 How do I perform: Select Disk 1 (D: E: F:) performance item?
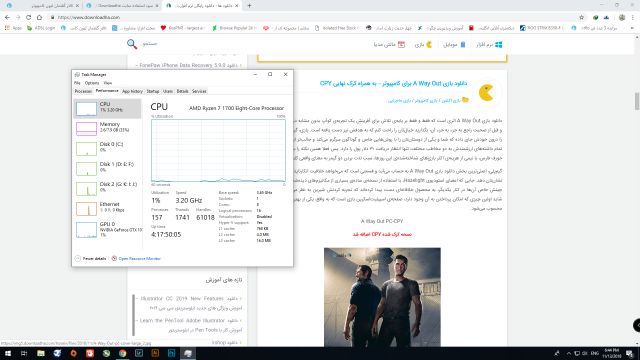click(107, 169)
